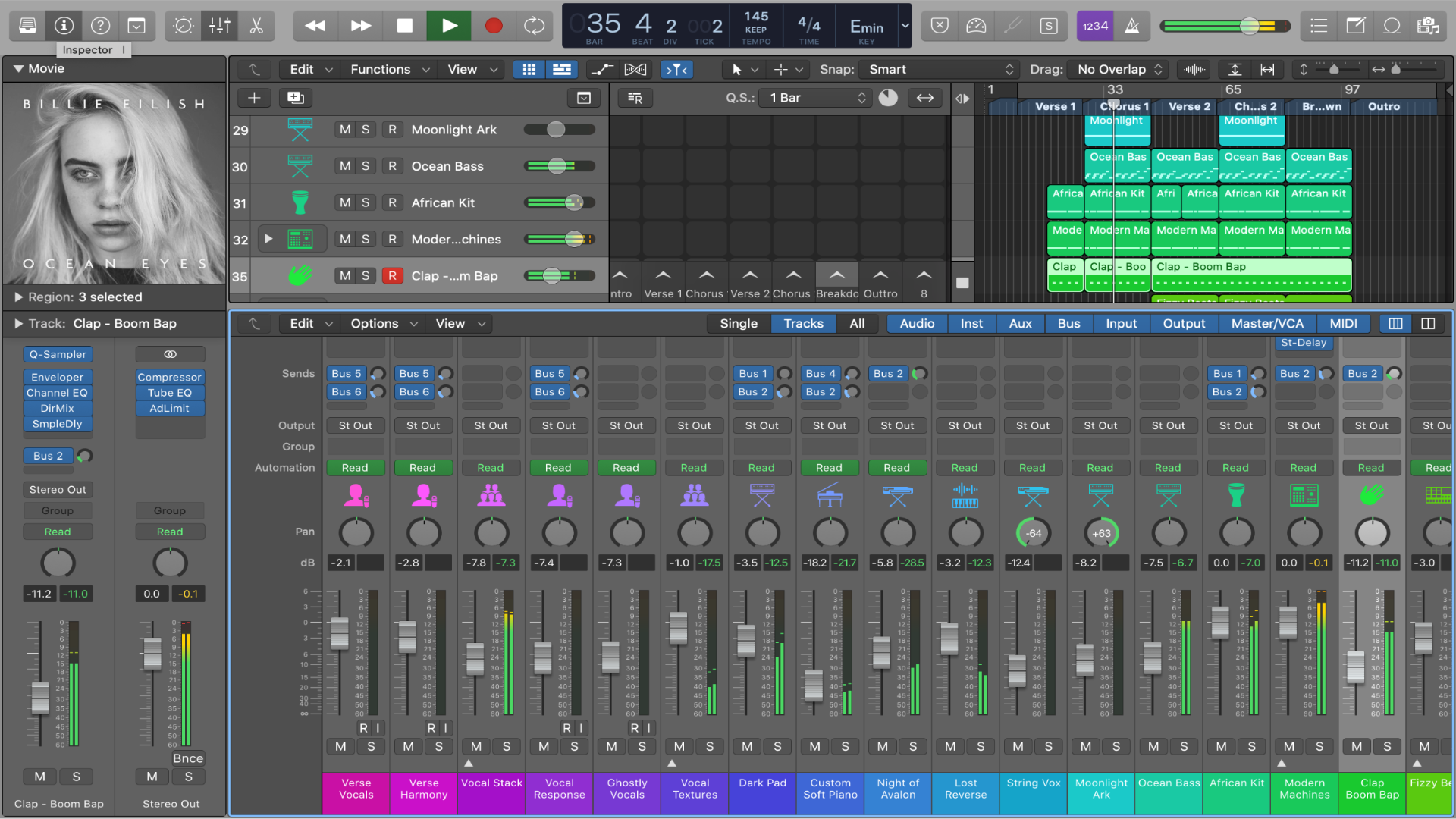Viewport: 1456px width, 819px height.
Task: Open the Snap Smart dropdown
Action: [940, 70]
